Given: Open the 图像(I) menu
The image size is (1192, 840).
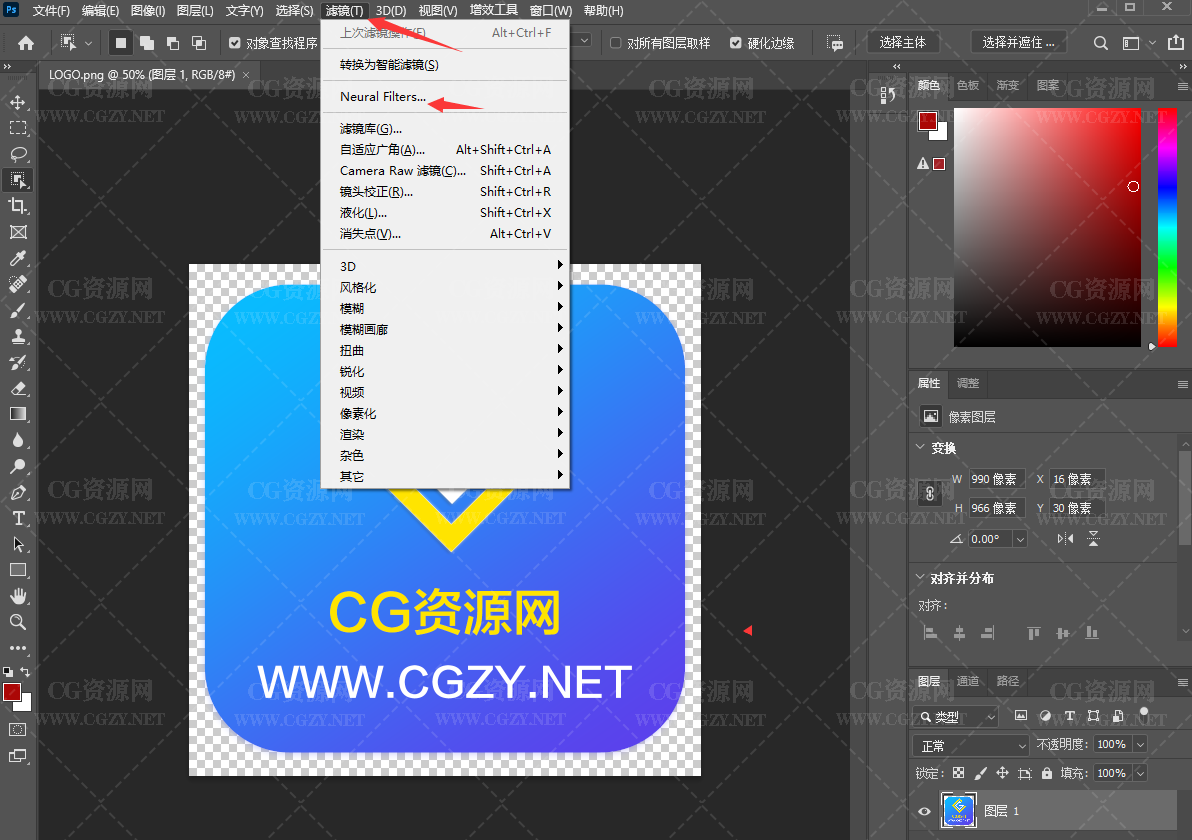Looking at the screenshot, I should [147, 11].
